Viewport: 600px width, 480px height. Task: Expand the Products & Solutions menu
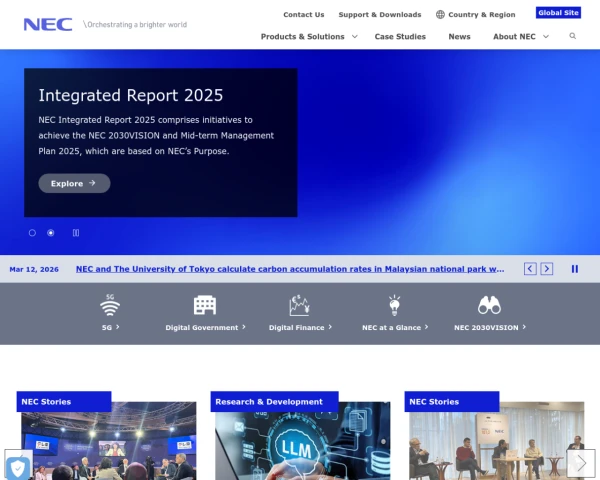(308, 36)
